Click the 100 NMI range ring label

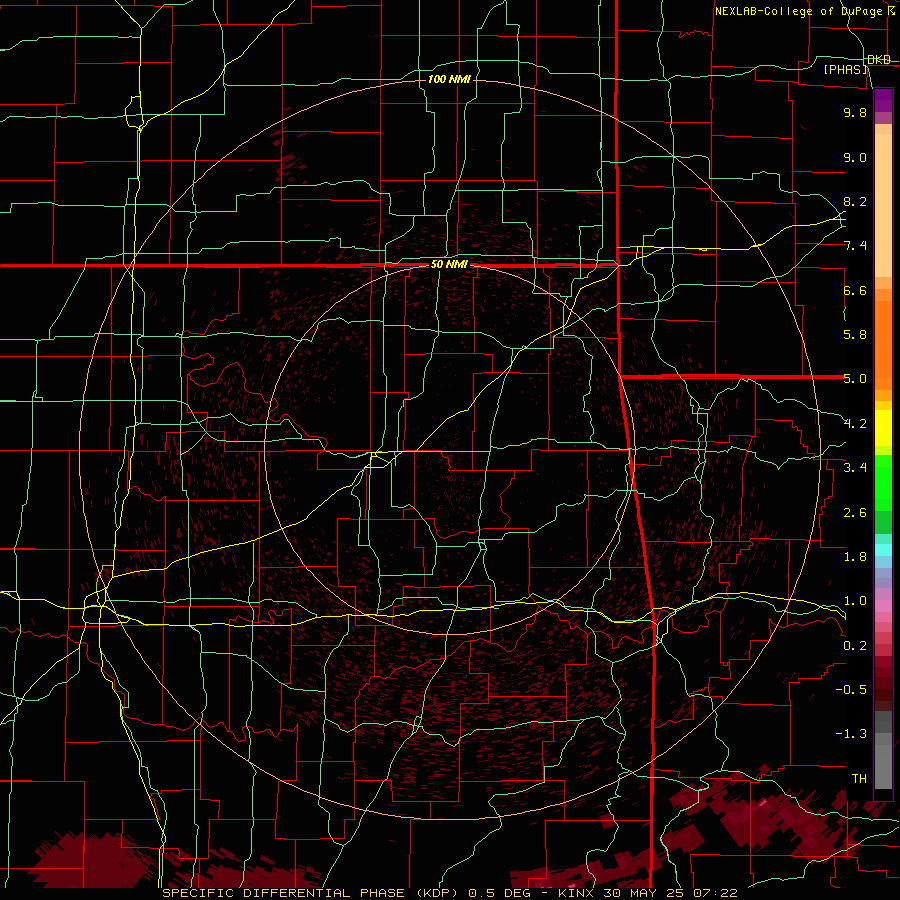[449, 79]
